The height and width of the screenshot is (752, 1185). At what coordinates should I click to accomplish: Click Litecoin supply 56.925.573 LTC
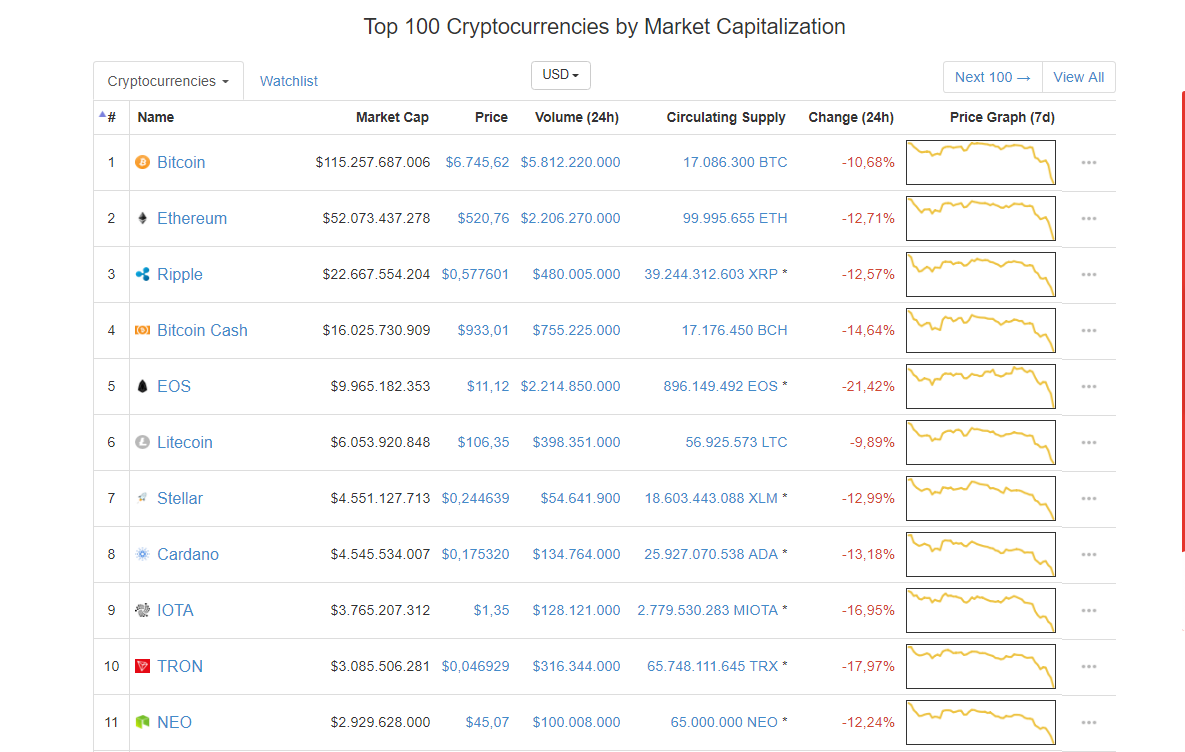point(736,442)
